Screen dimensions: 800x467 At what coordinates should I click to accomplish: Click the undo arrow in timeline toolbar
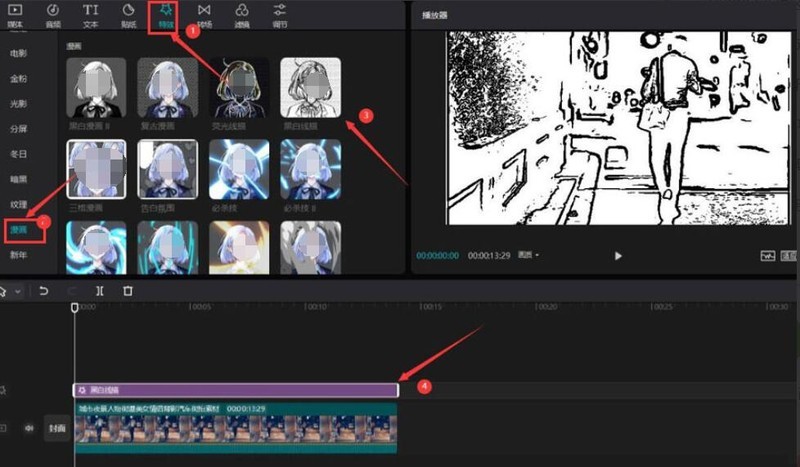click(43, 291)
